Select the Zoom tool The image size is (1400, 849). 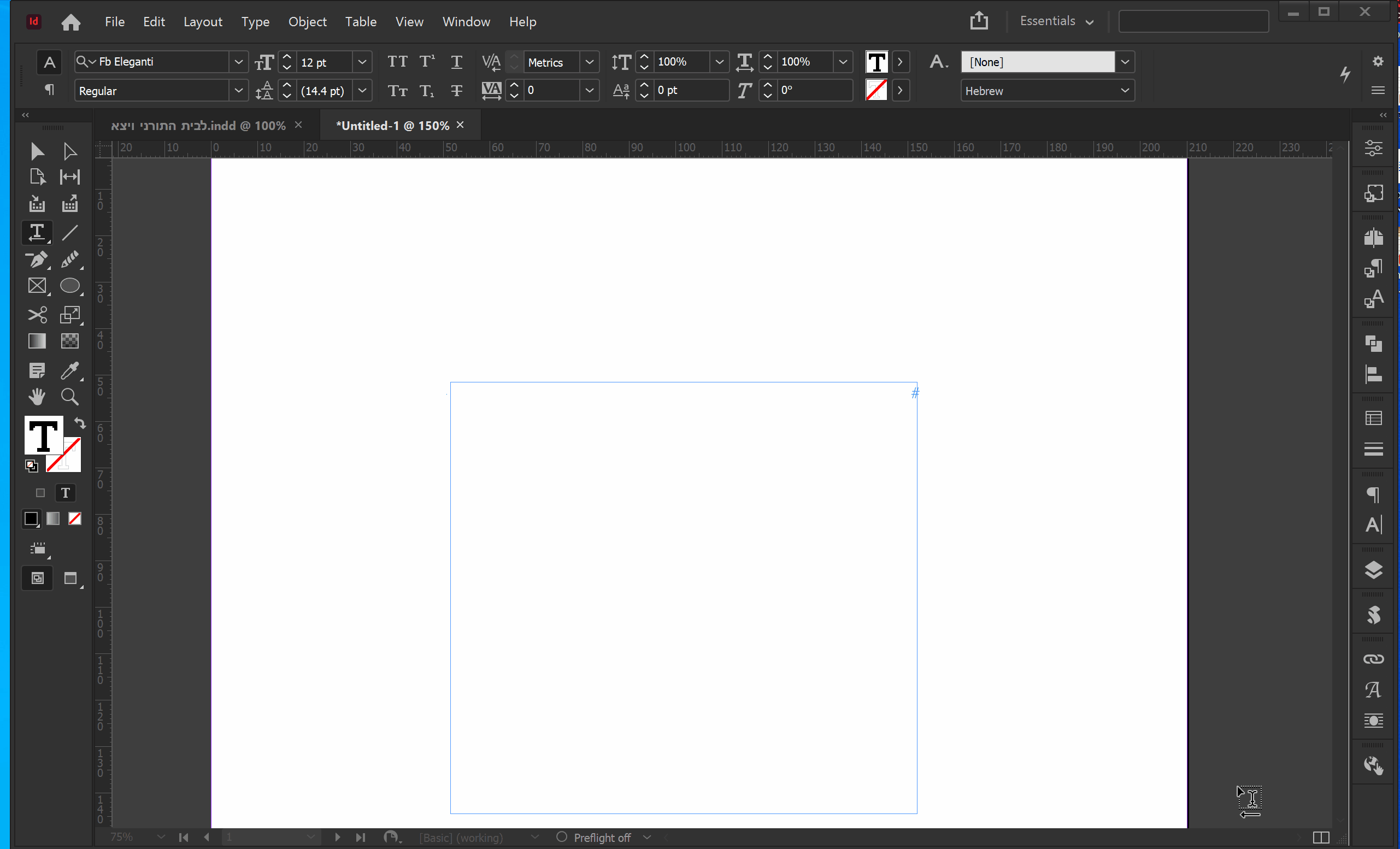(x=70, y=397)
